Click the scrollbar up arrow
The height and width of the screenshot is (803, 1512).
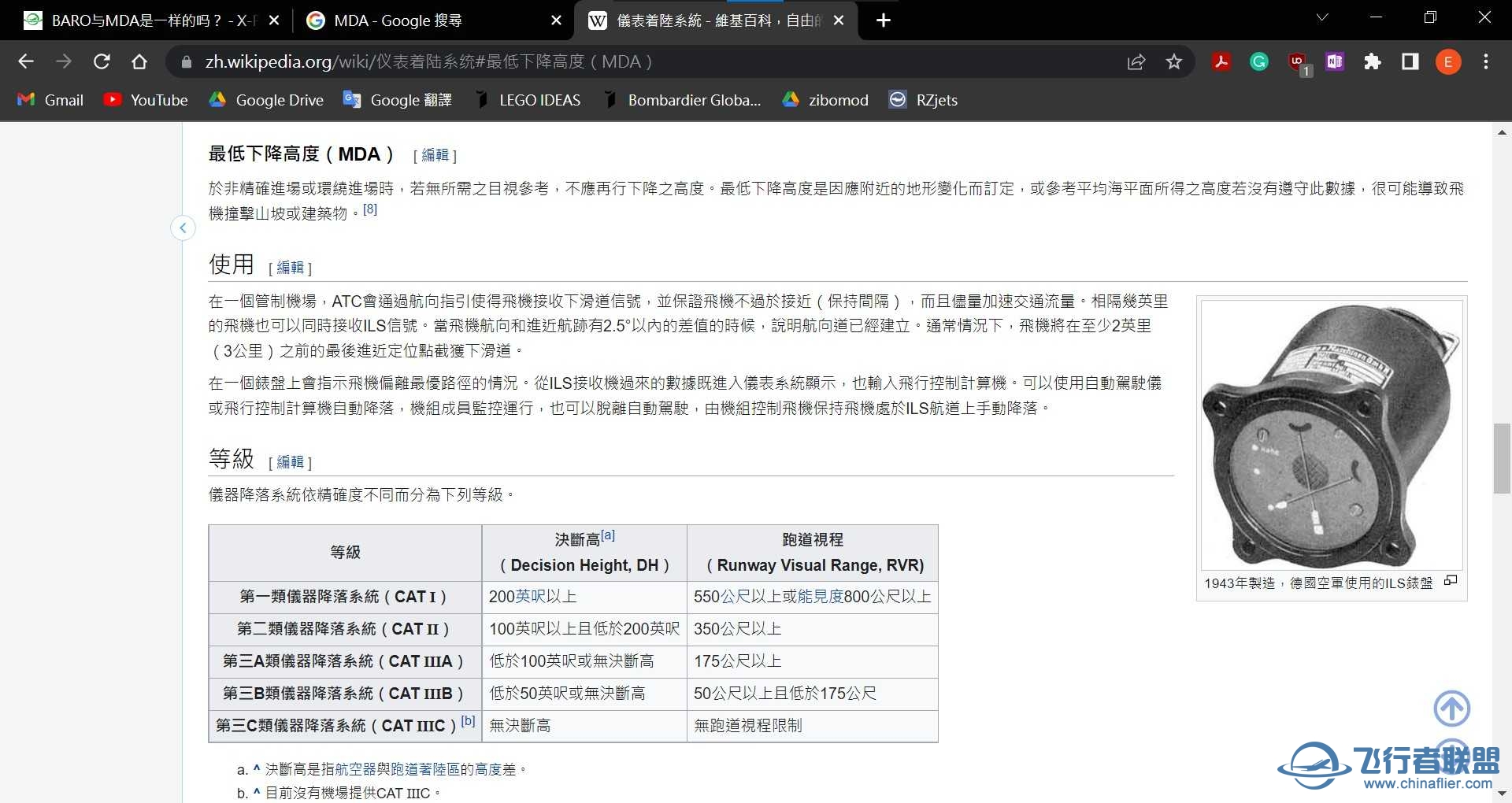pos(1502,132)
